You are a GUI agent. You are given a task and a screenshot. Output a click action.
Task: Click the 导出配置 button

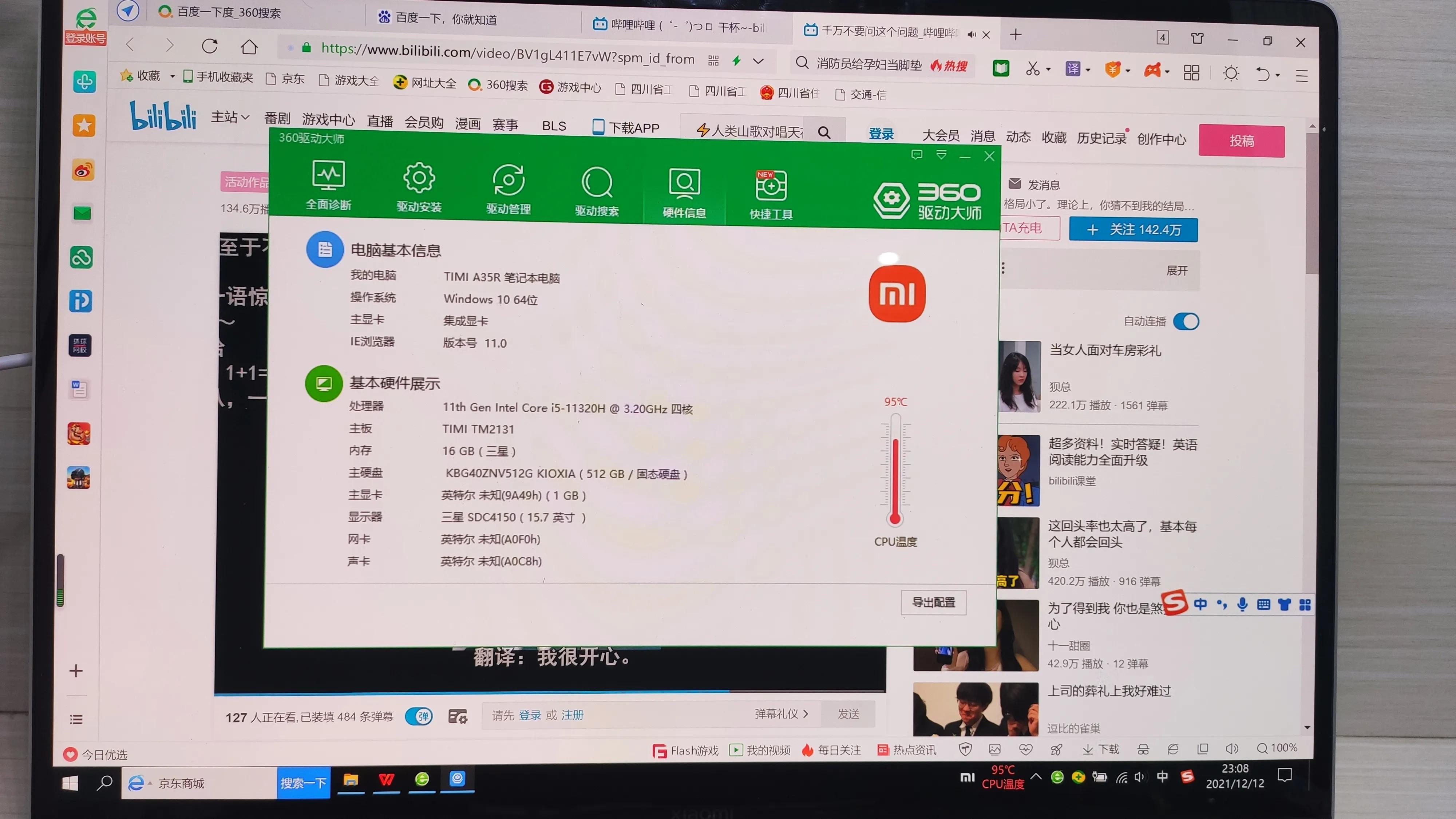click(x=933, y=602)
